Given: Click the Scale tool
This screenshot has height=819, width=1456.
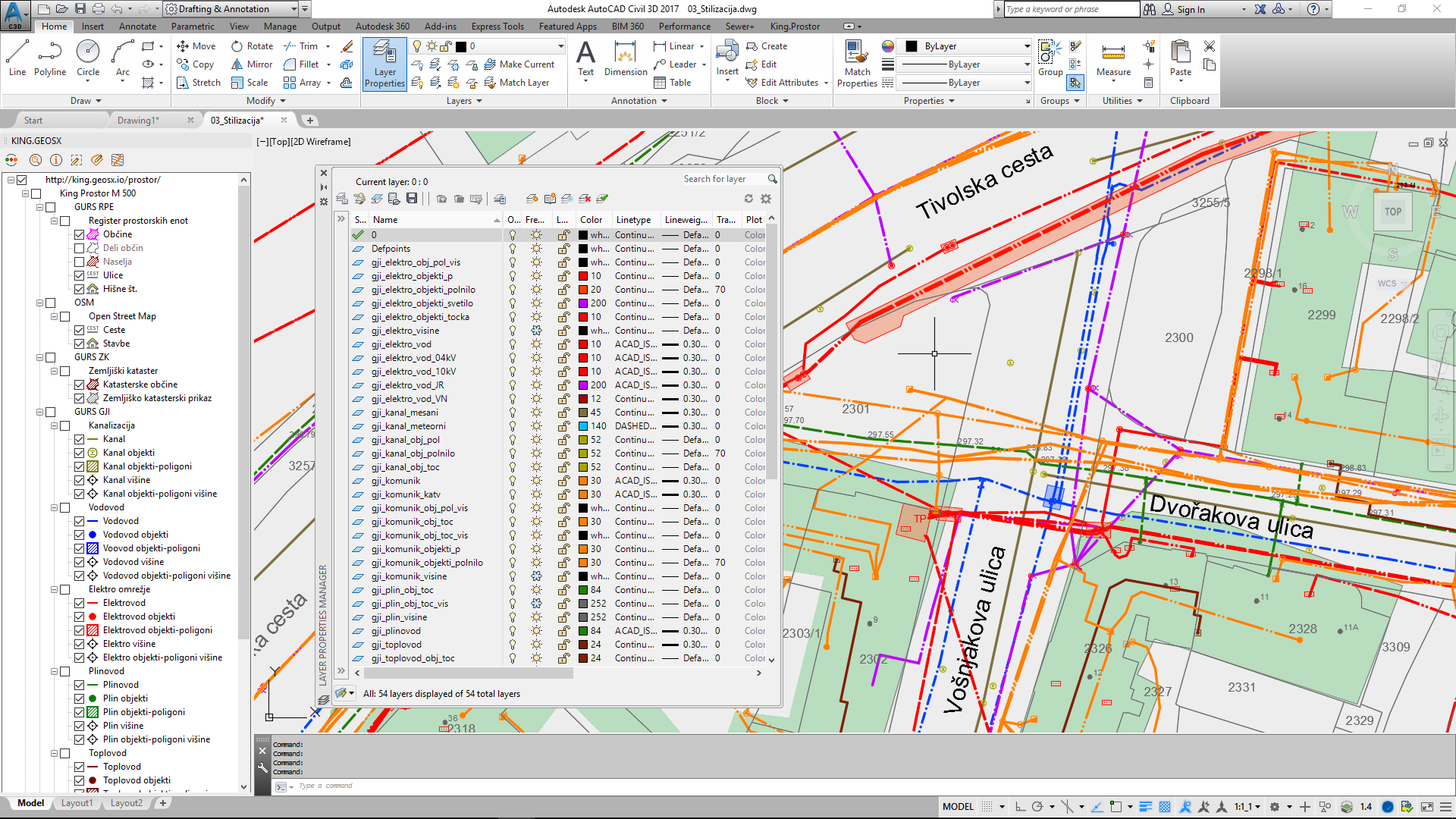Looking at the screenshot, I should click(x=249, y=83).
